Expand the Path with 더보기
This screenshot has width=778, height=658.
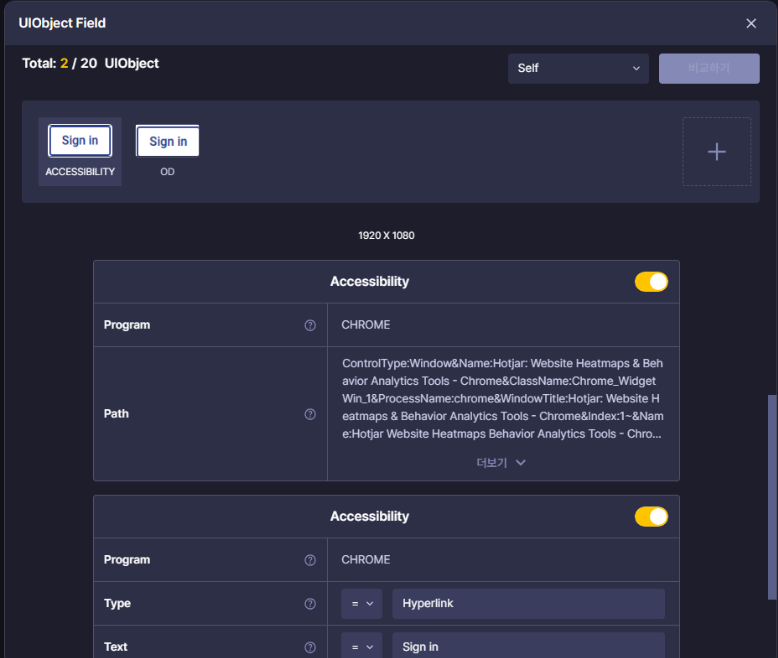click(501, 463)
